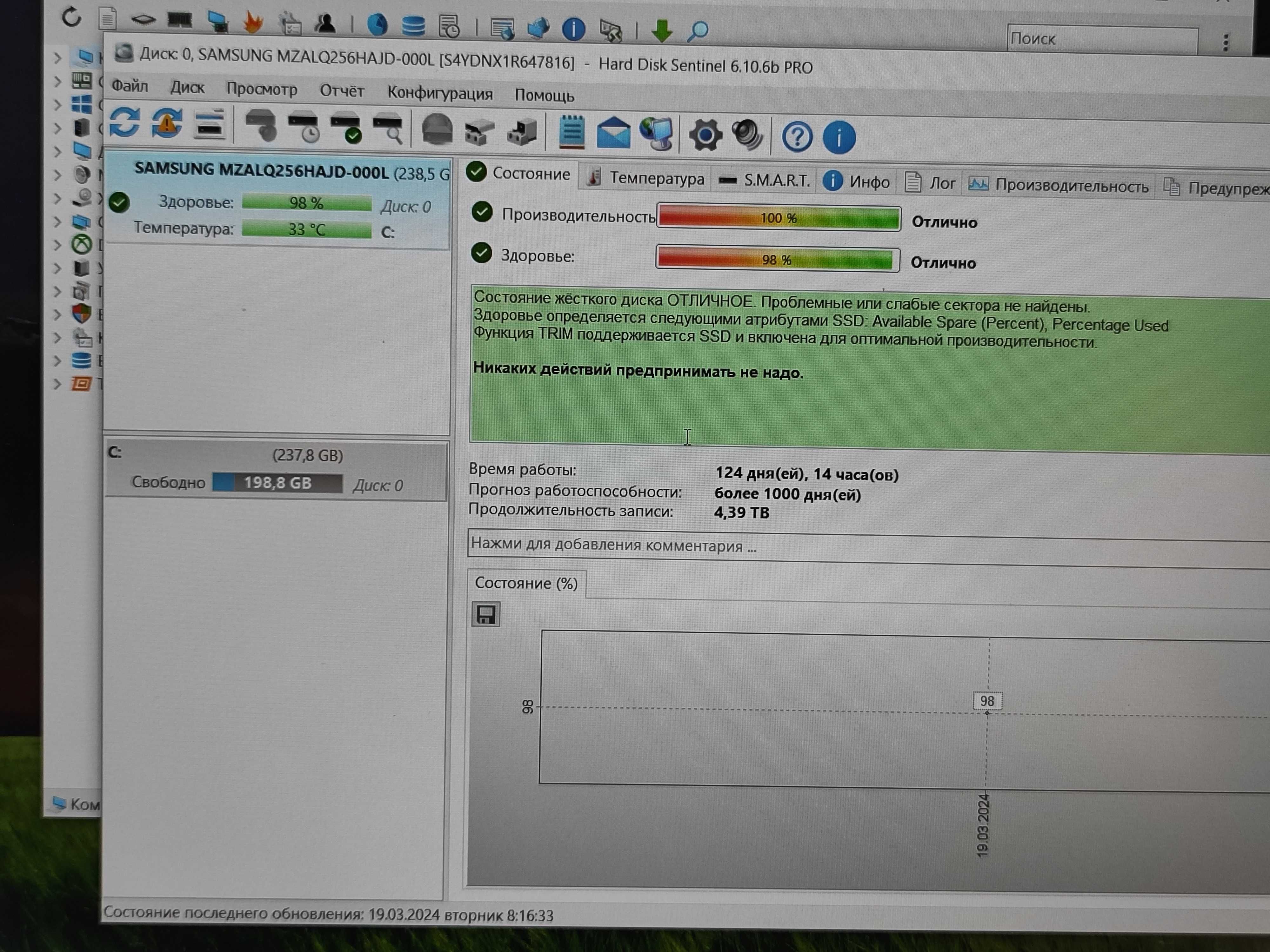
Task: Click the 98 data point on the graph
Action: point(987,701)
